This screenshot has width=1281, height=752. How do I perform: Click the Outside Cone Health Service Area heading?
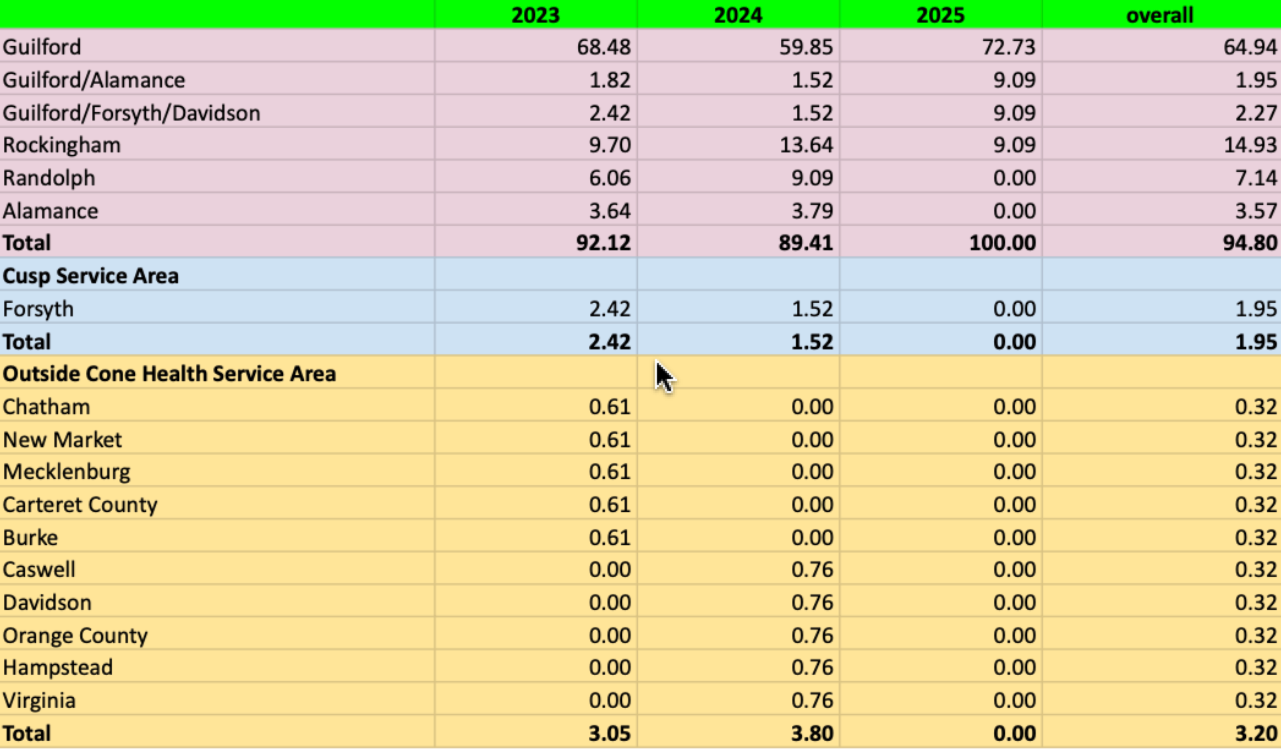point(216,374)
